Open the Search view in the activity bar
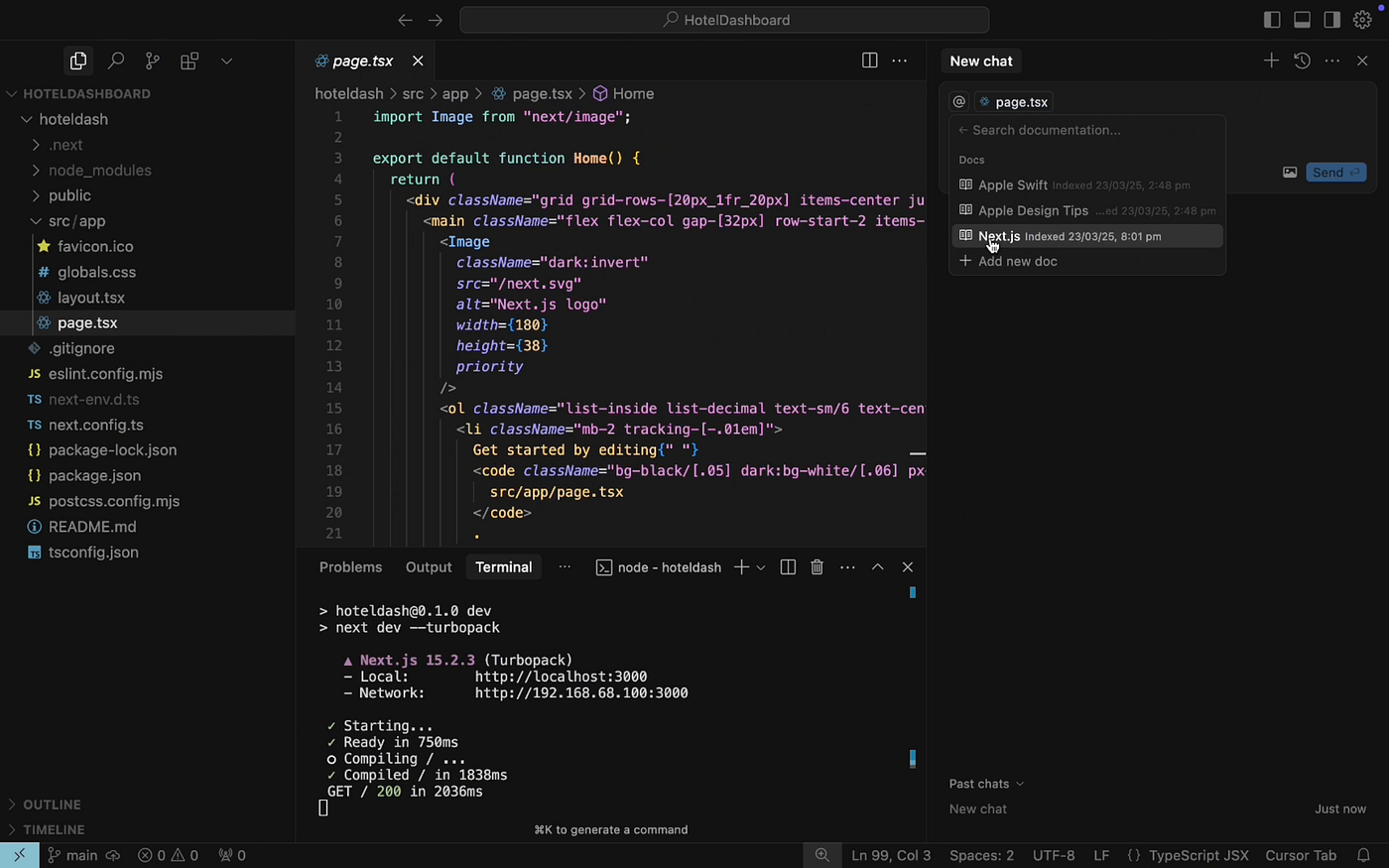 pyautogui.click(x=115, y=61)
